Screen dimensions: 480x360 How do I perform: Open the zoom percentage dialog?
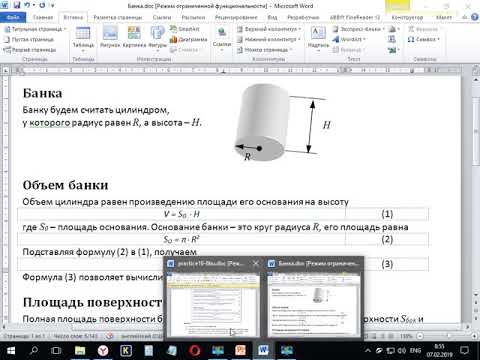pyautogui.click(x=407, y=336)
